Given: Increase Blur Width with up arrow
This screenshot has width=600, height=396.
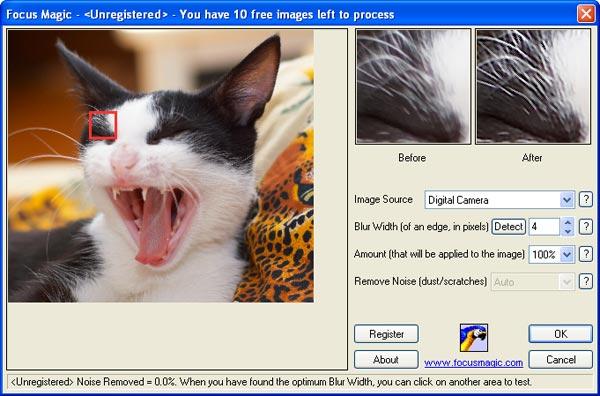Looking at the screenshot, I should pos(567,222).
